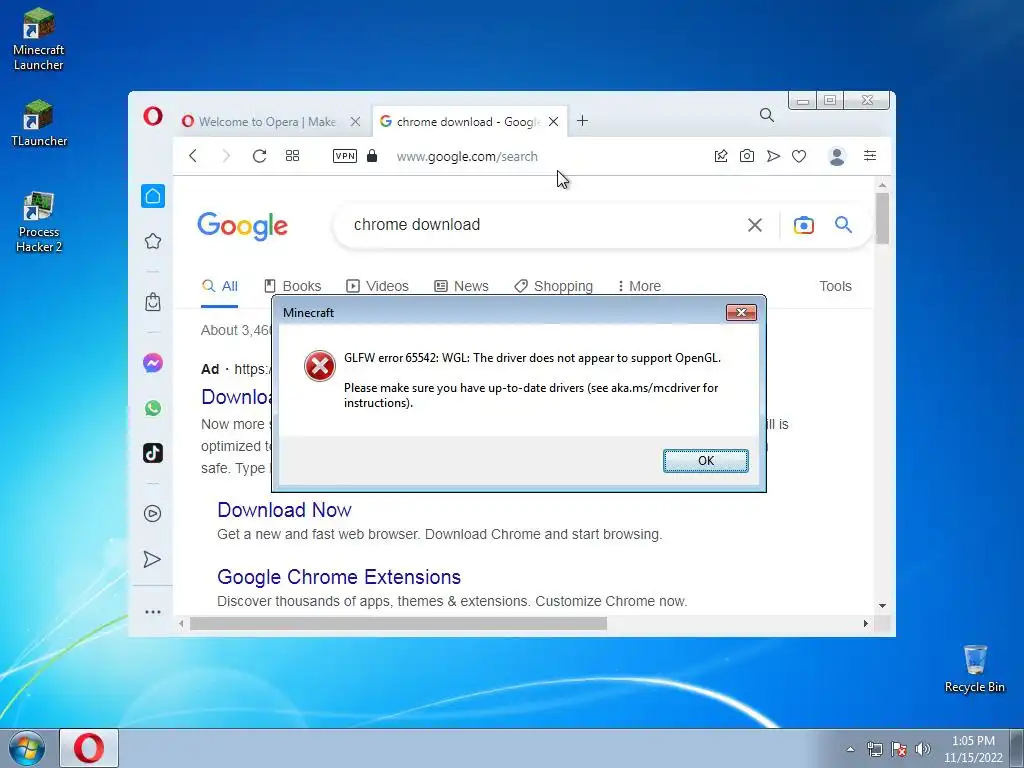Open the My Flow arrow in sidebar
Screen dimensions: 1024x768
click(x=152, y=559)
